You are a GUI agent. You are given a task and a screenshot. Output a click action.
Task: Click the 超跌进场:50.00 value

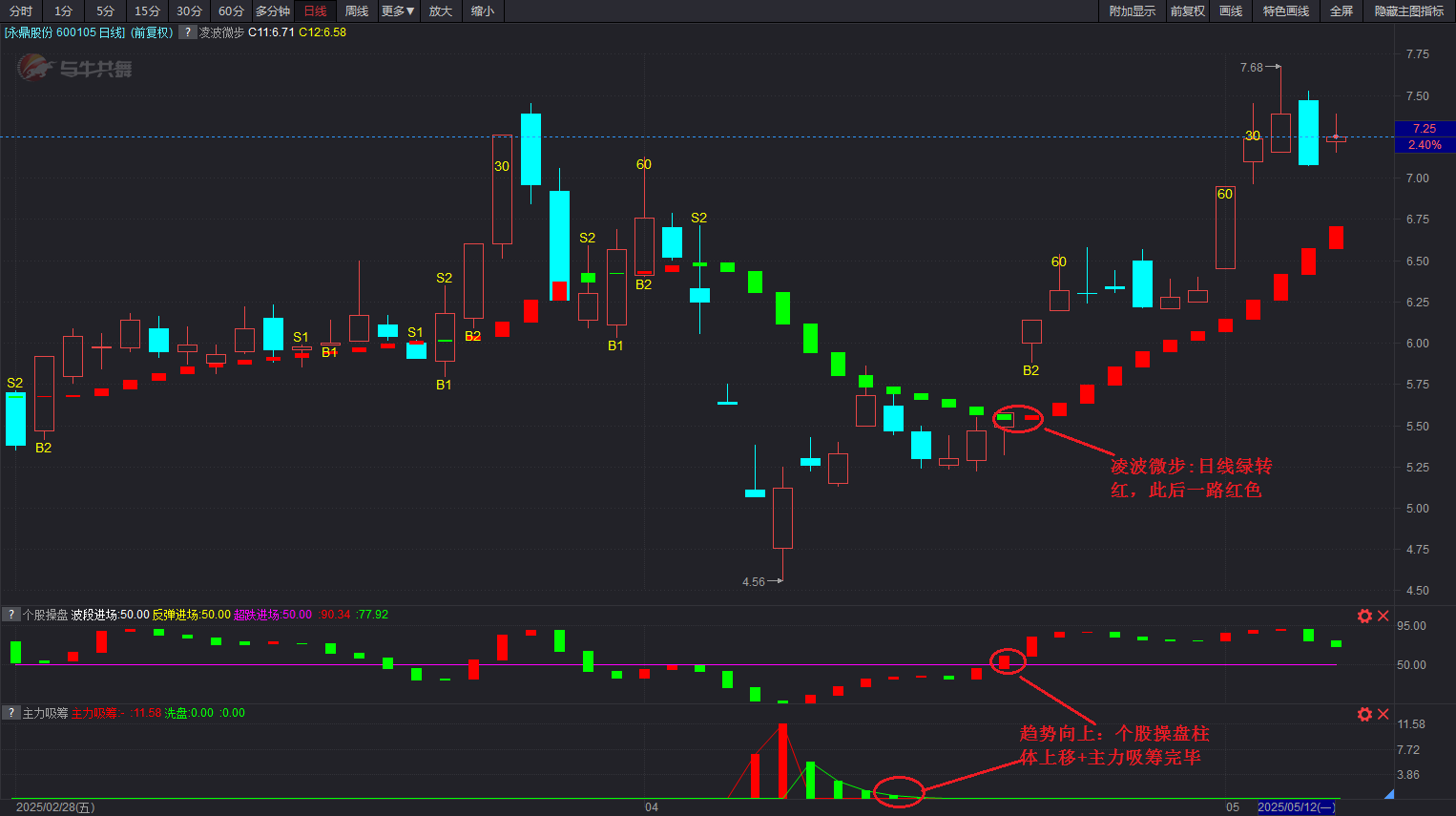pos(273,615)
